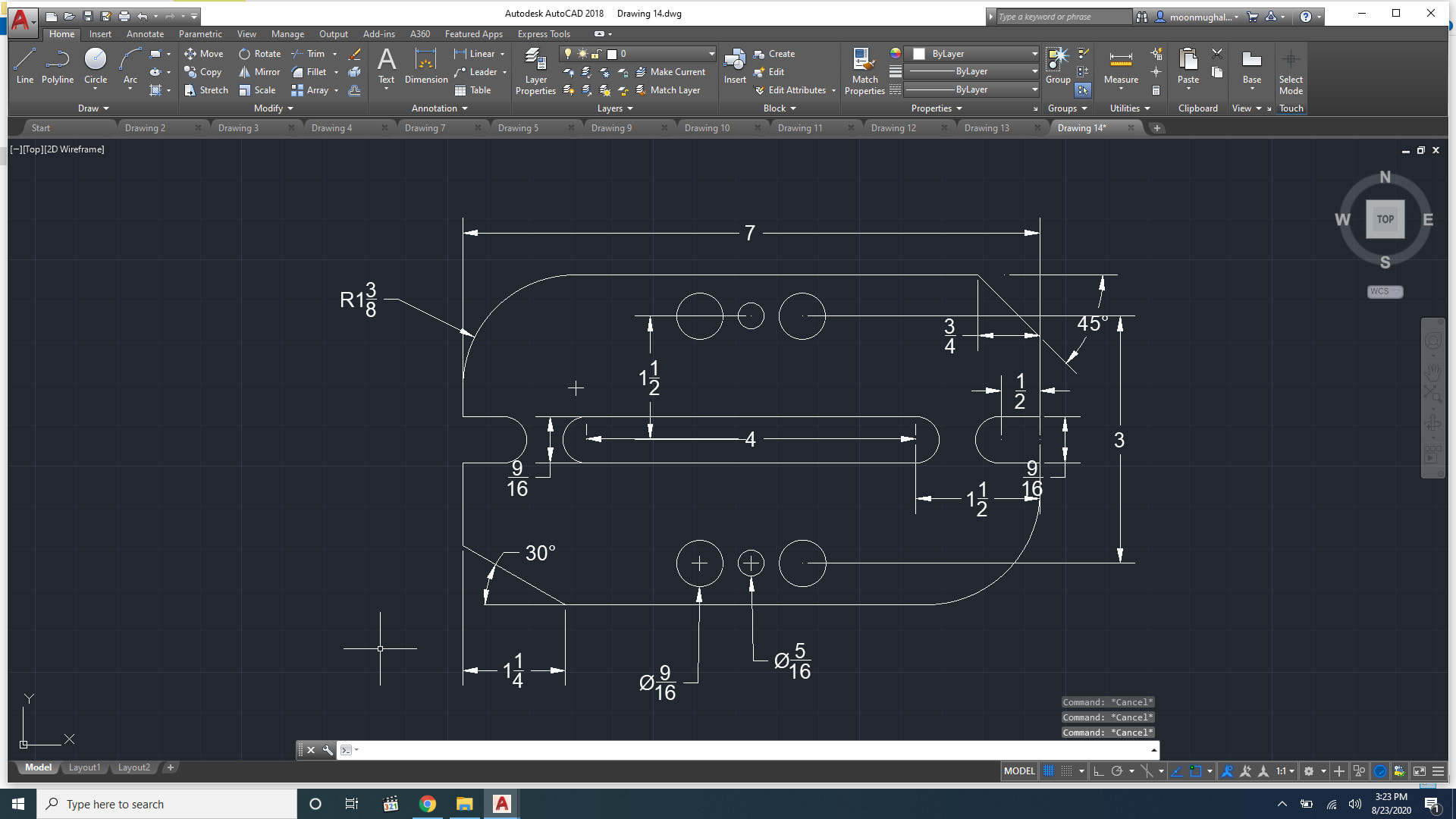Viewport: 1456px width, 819px height.
Task: Insert a Table annotation
Action: 472,90
